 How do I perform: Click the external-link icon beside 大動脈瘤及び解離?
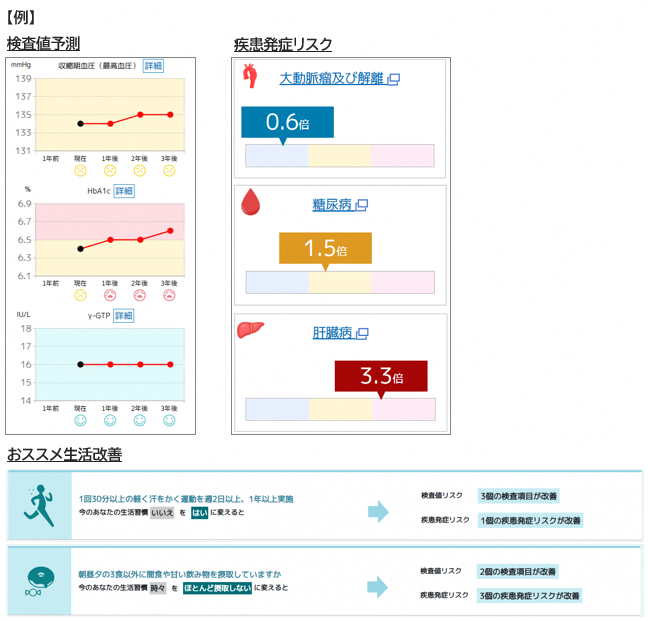393,79
